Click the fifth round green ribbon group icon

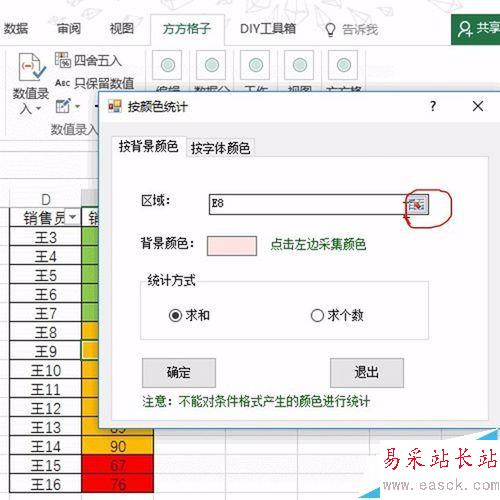344,65
